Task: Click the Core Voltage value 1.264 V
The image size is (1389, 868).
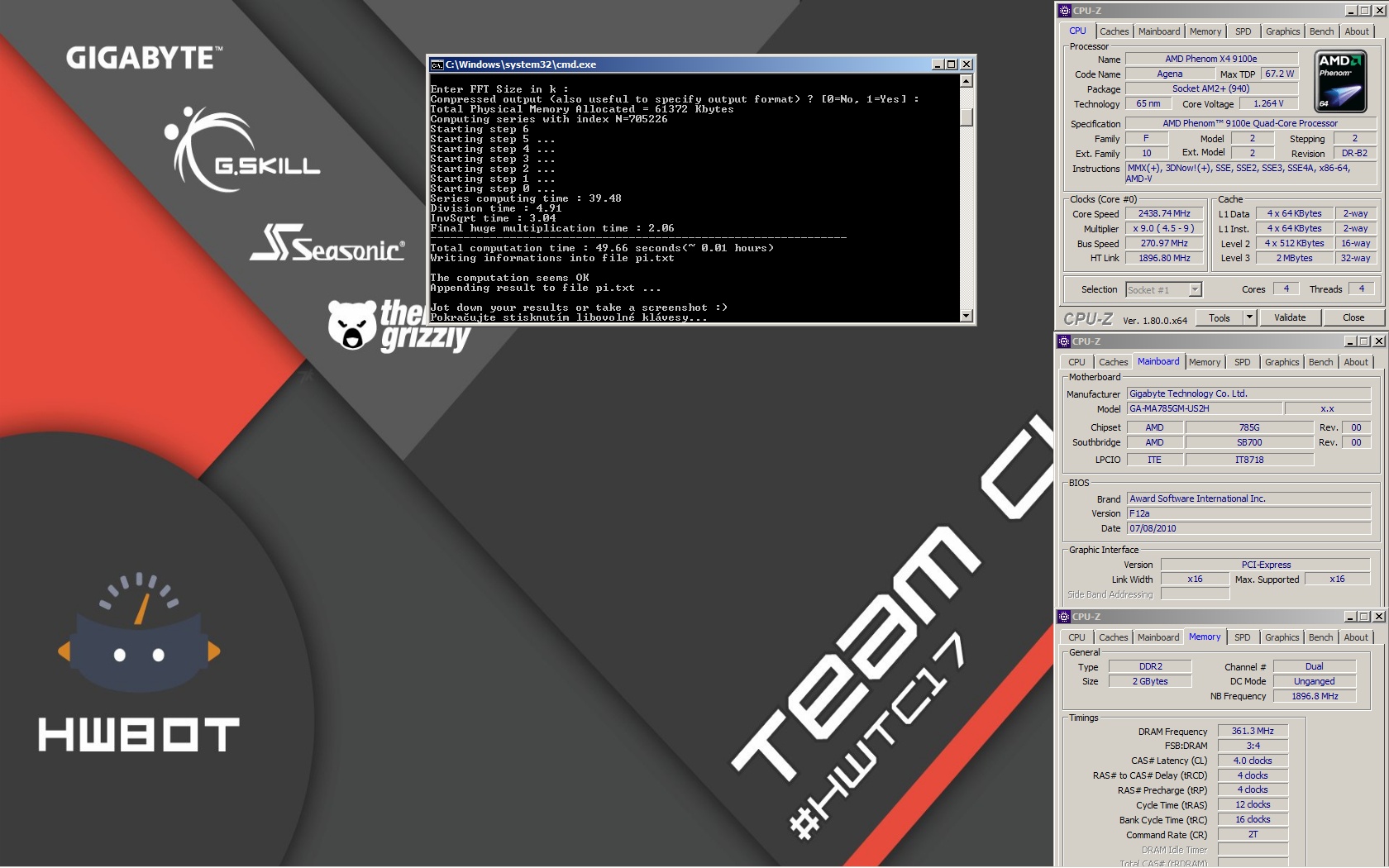Action: click(x=1268, y=103)
